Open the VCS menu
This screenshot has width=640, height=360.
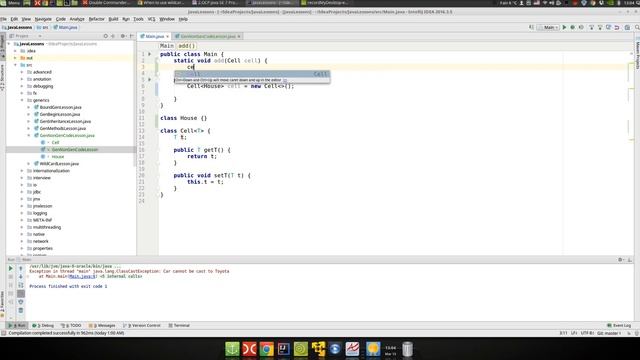pyautogui.click(x=151, y=19)
